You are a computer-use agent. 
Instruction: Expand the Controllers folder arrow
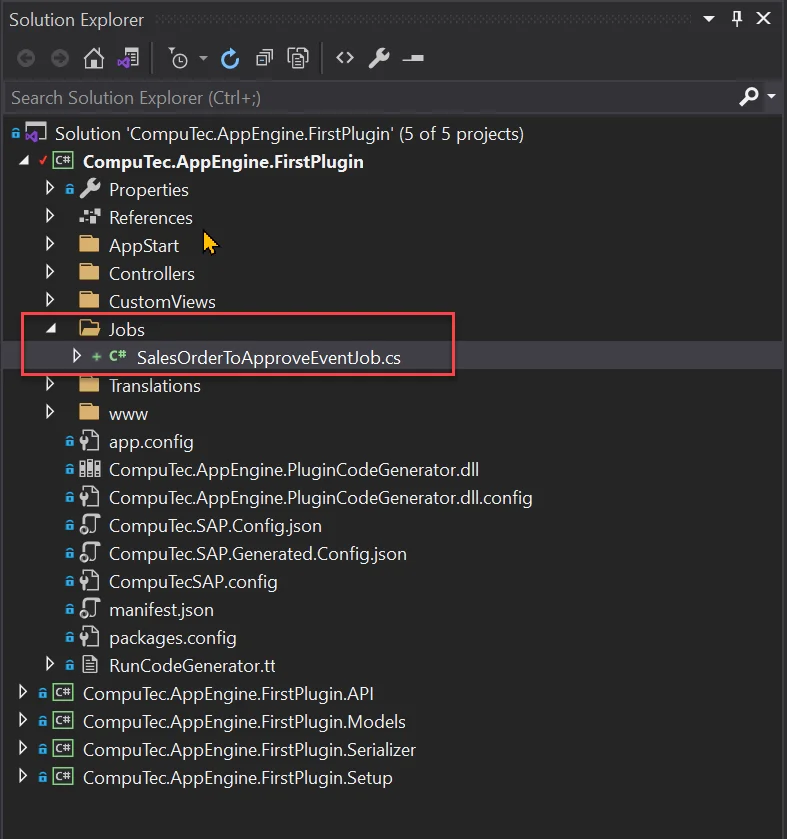(x=51, y=273)
